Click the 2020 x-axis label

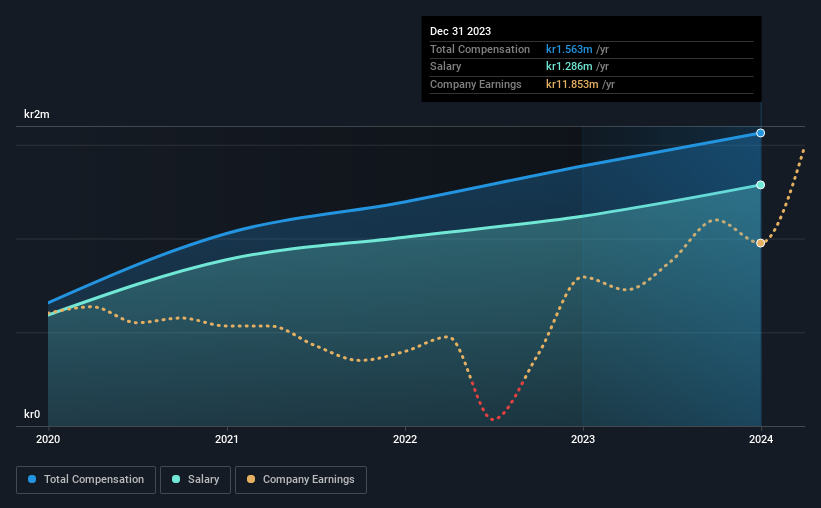(48, 439)
